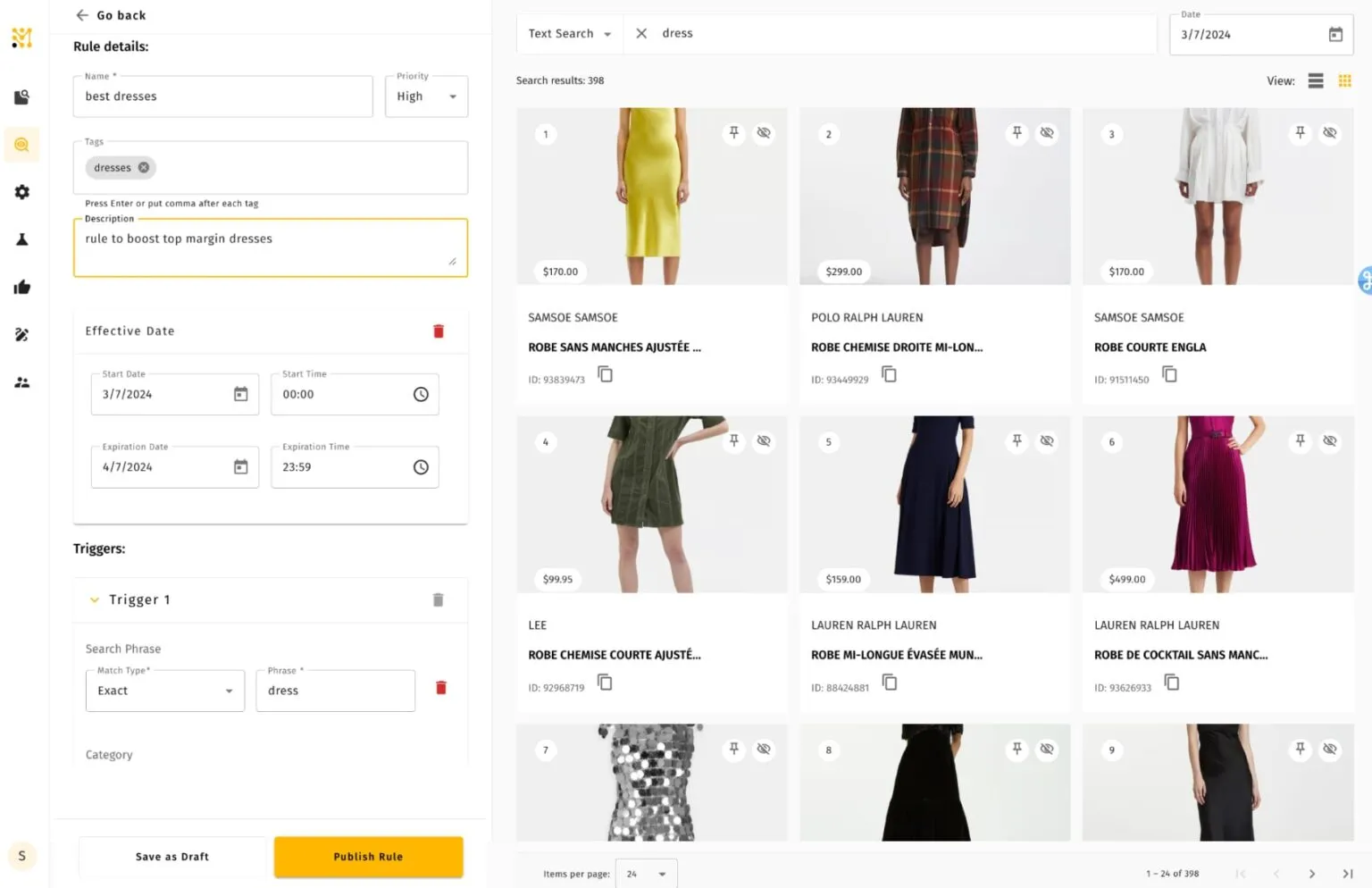Copy product ID 93839473 with the copy icon
This screenshot has height=888, width=1372.
tap(606, 375)
